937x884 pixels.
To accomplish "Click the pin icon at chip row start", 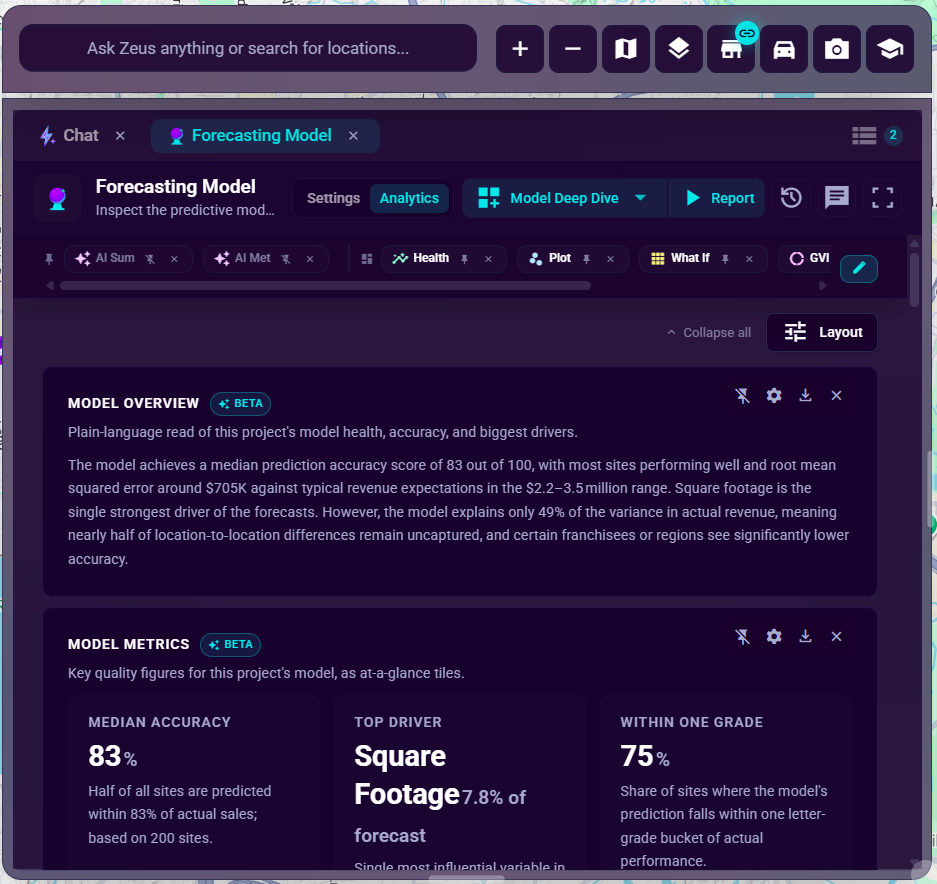I will click(50, 259).
